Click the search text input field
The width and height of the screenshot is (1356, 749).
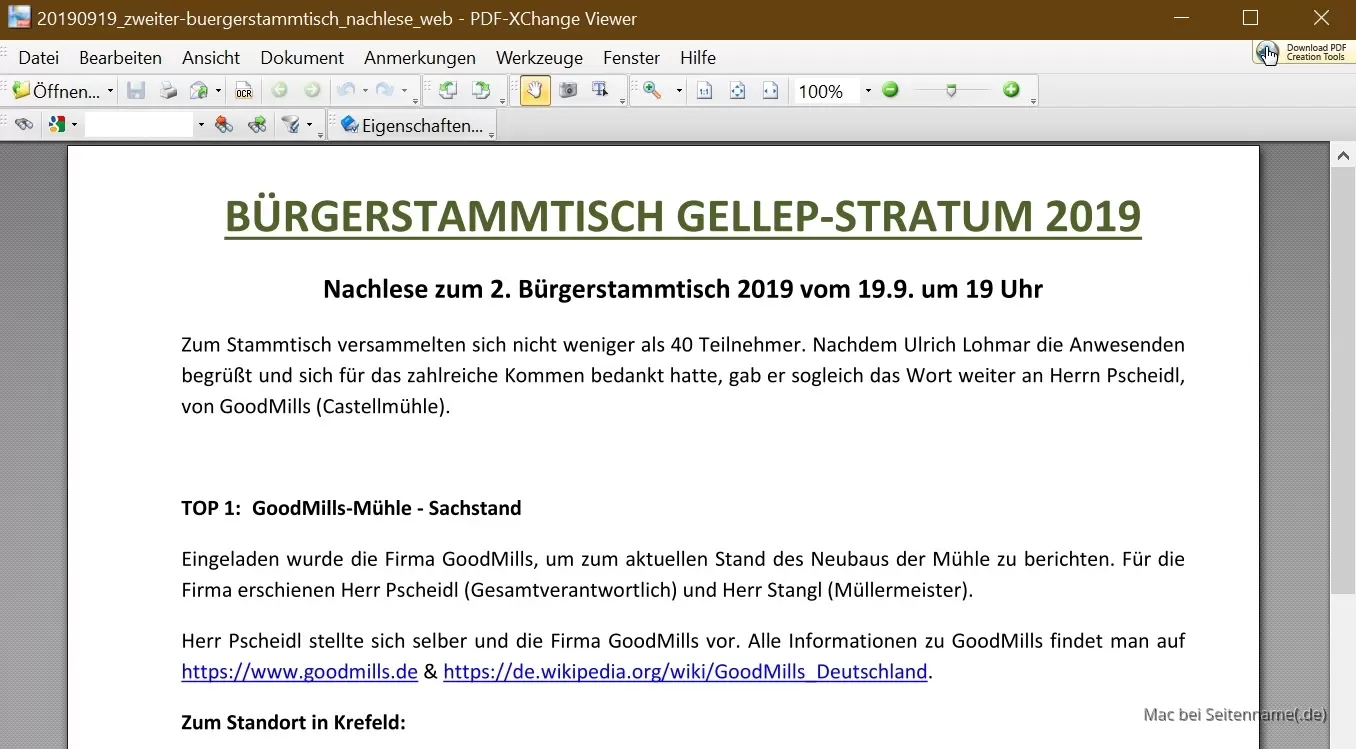pyautogui.click(x=138, y=125)
